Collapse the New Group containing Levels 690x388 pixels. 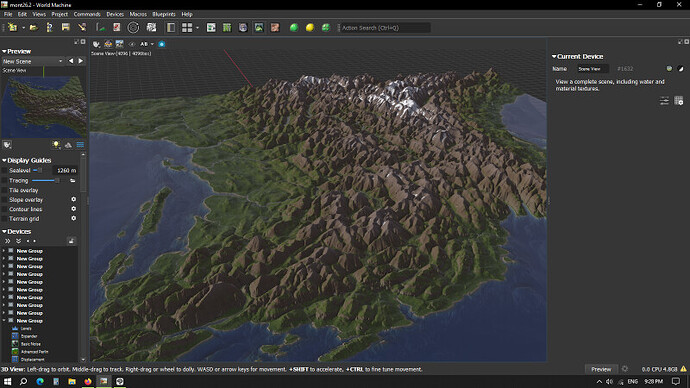[x=4, y=321]
